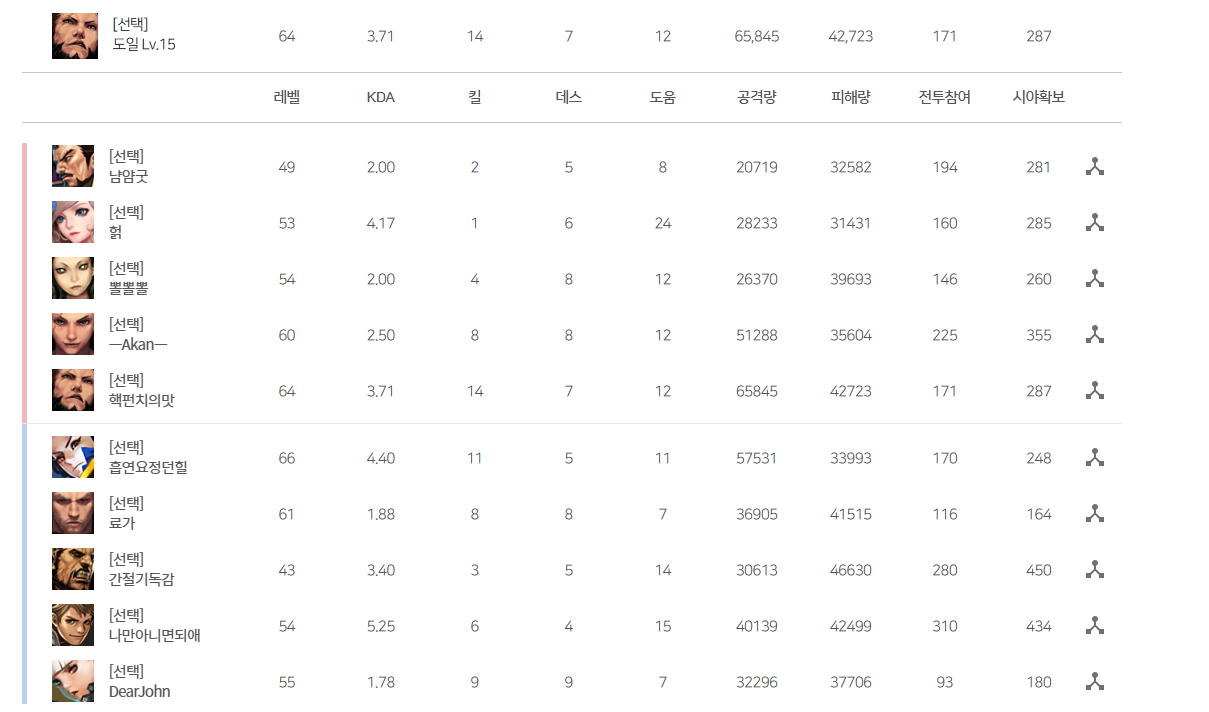1209x712 pixels.
Task: Open item tree icon for DearJohn
Action: pyautogui.click(x=1095, y=682)
